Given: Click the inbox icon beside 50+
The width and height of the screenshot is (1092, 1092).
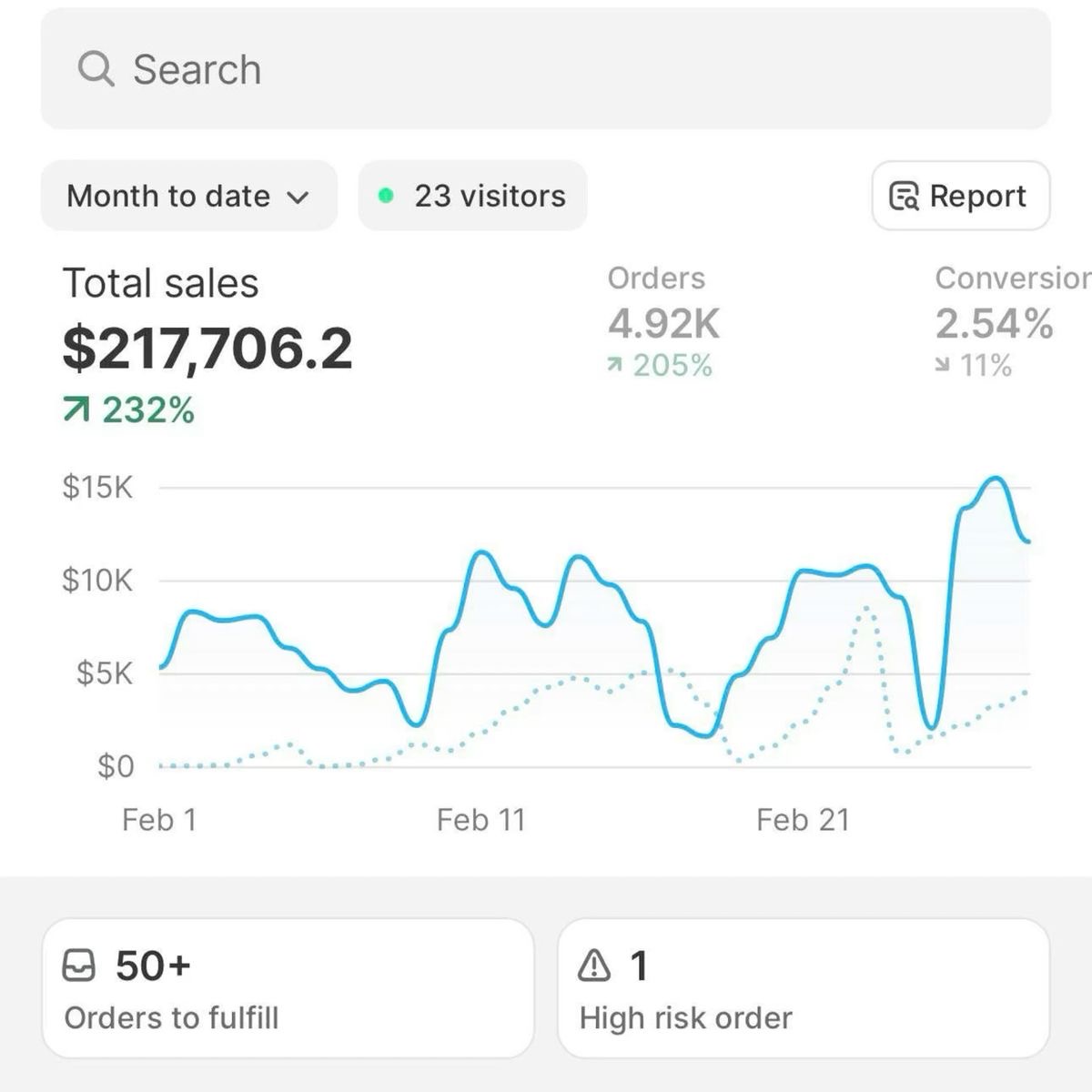Looking at the screenshot, I should point(78,966).
